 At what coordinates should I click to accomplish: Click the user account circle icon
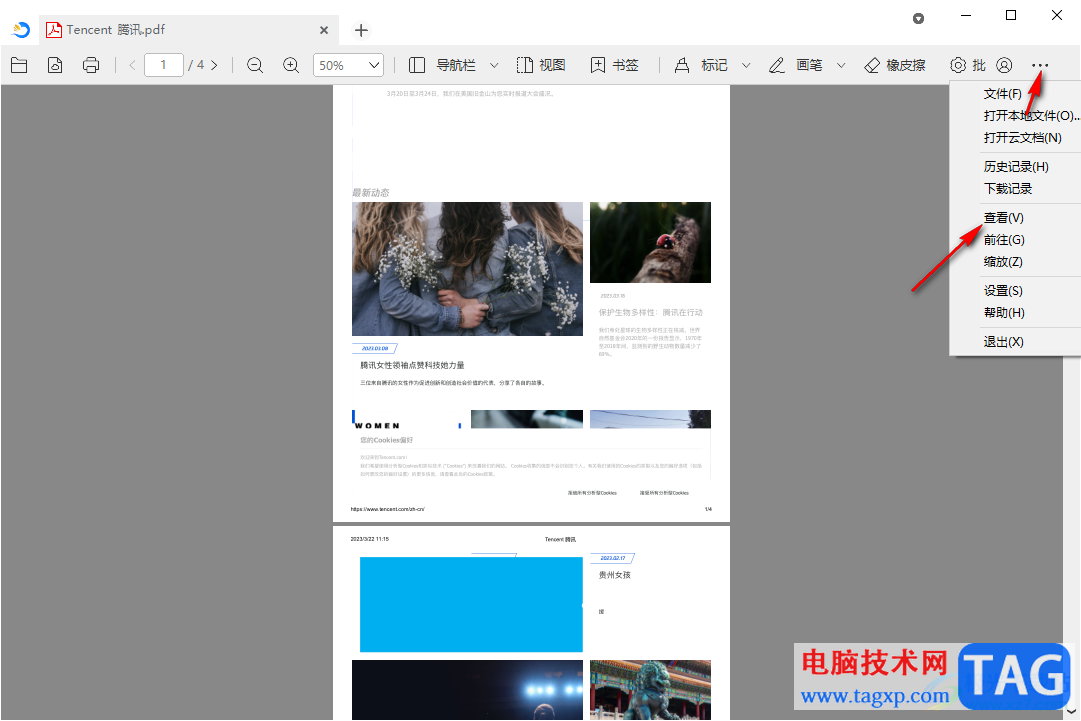[1004, 65]
